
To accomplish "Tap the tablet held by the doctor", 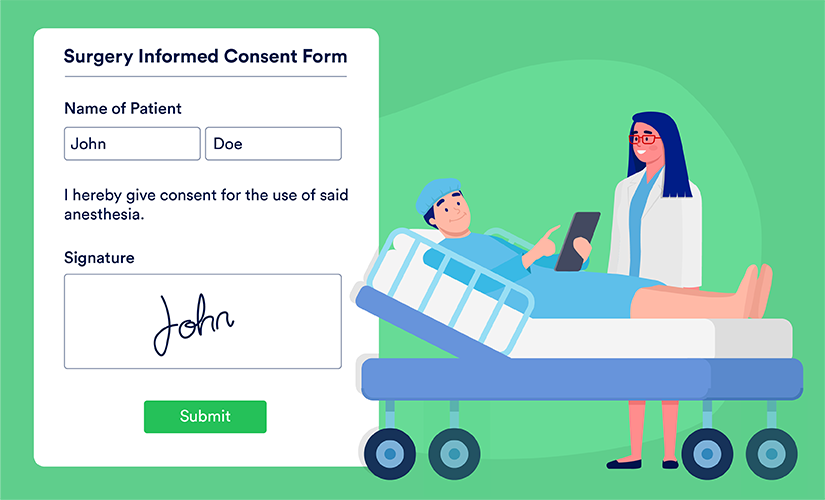I will 577,241.
